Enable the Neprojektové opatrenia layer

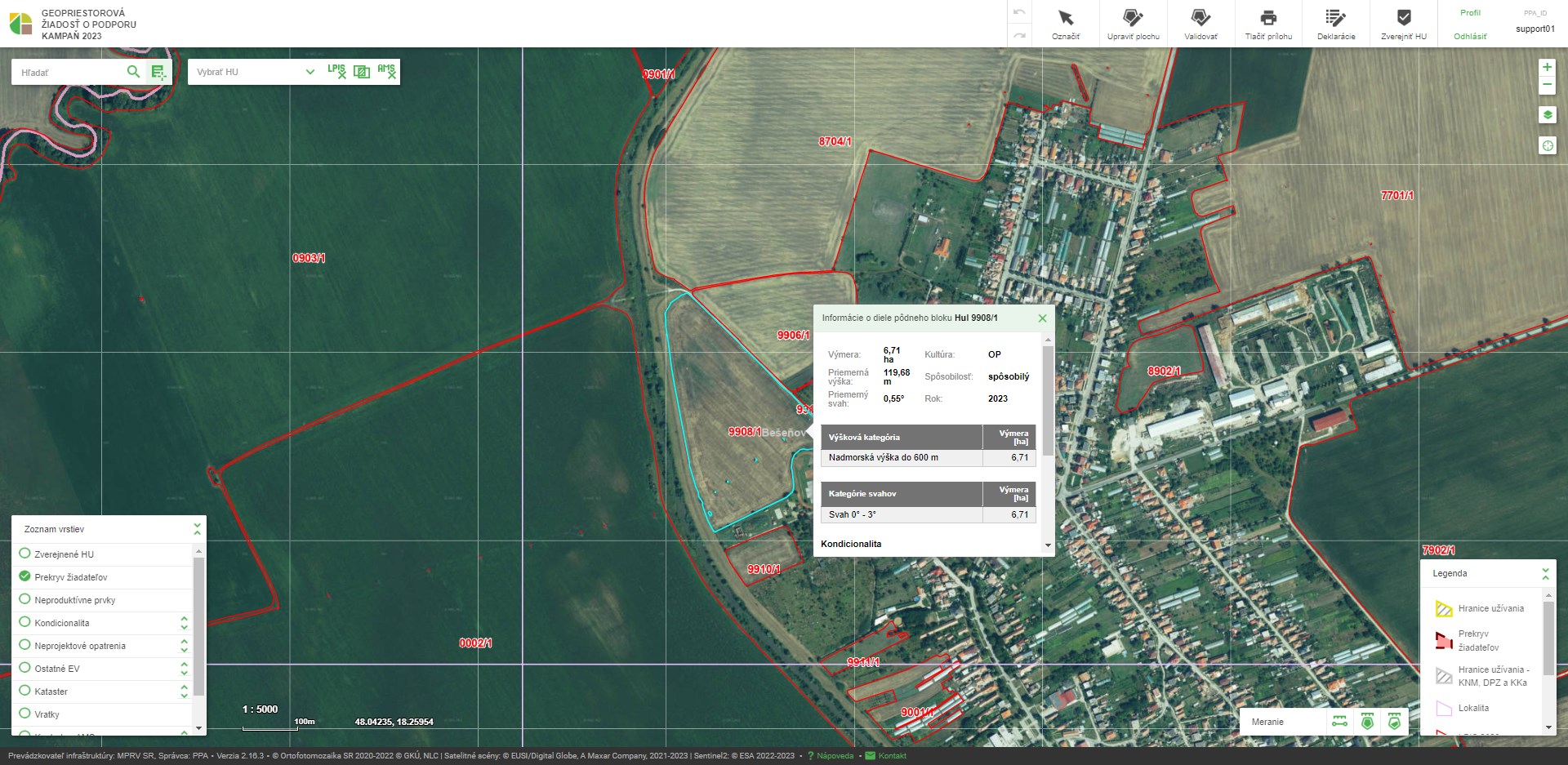(24, 645)
